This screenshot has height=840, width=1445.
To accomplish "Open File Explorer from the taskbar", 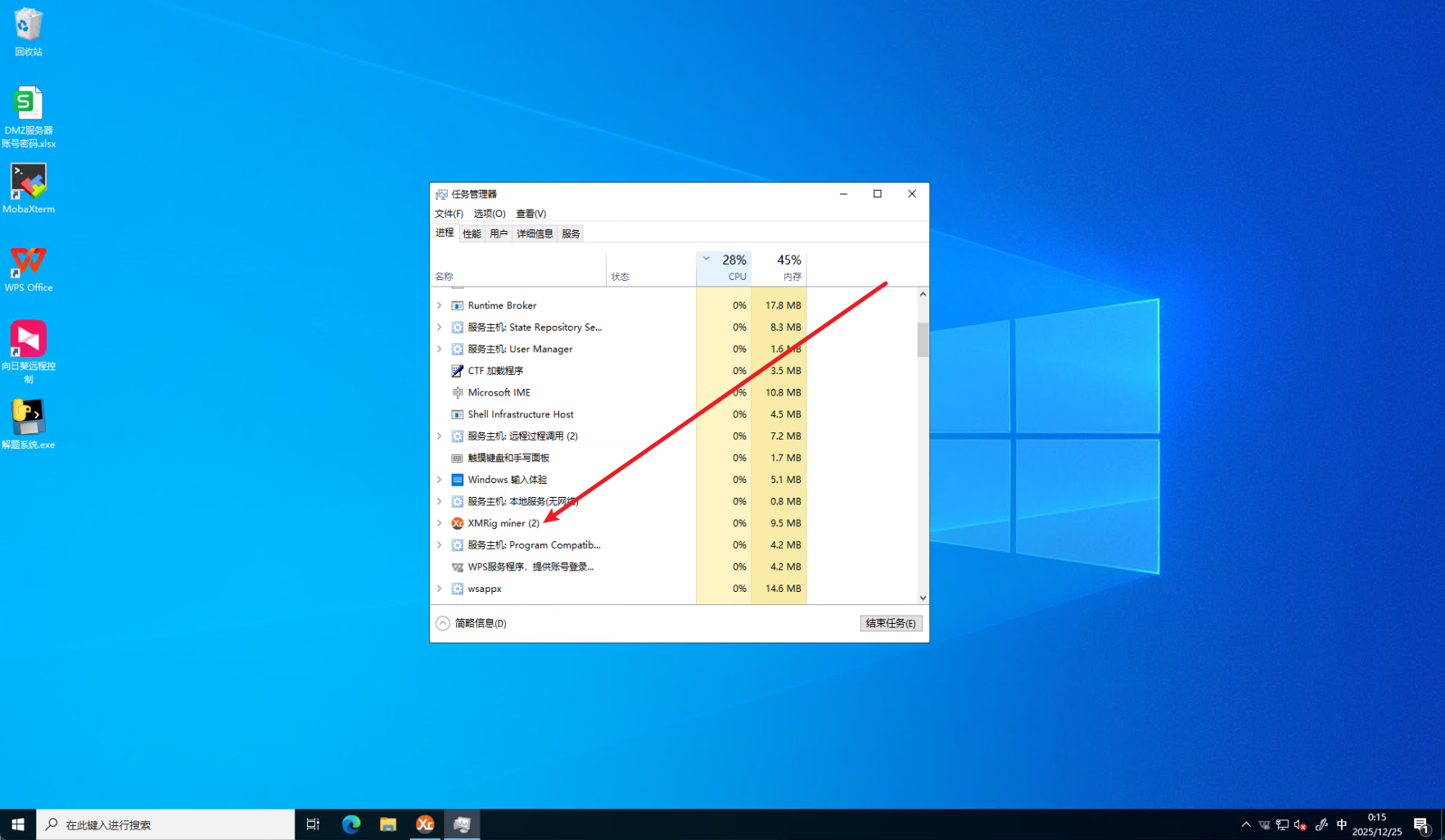I will click(x=388, y=824).
